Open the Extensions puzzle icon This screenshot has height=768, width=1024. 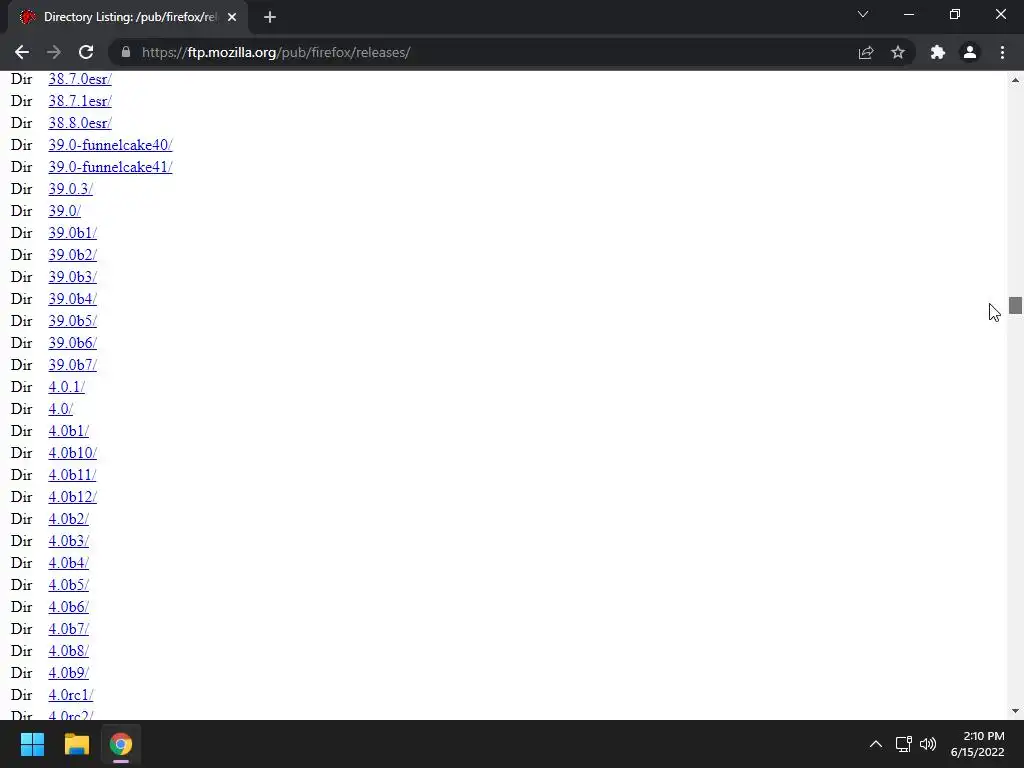coord(938,52)
